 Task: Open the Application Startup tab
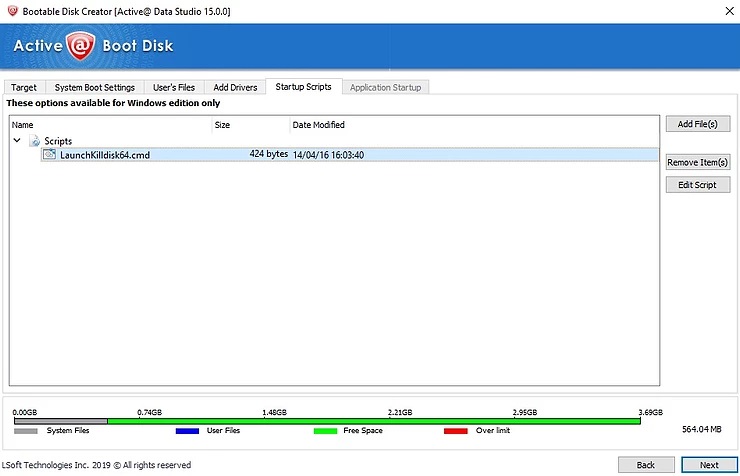[385, 88]
